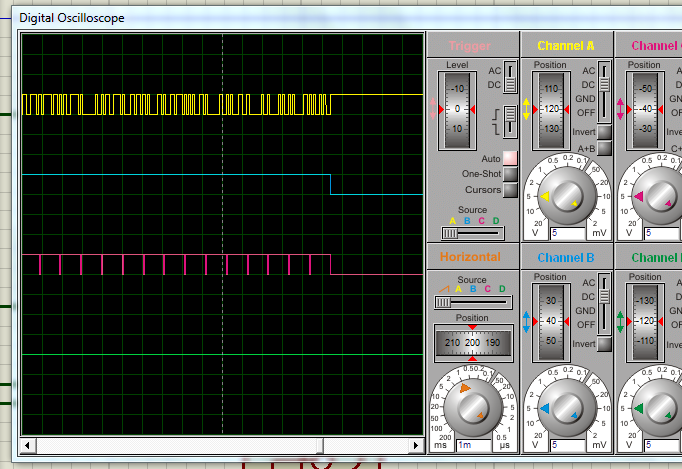682x469 pixels.
Task: Click Channel C volts value field
Action: [x=662, y=233]
